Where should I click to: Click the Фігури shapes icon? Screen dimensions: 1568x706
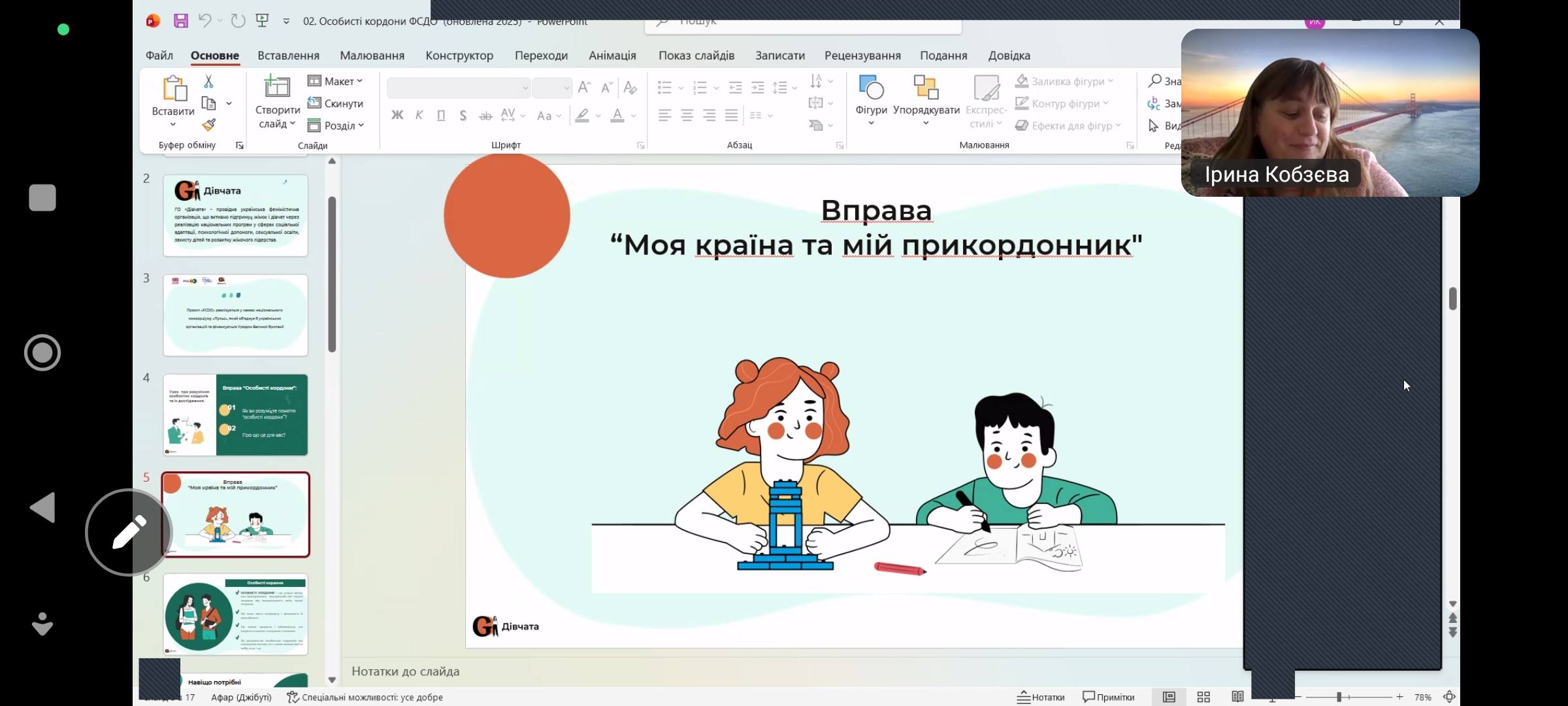tap(871, 88)
